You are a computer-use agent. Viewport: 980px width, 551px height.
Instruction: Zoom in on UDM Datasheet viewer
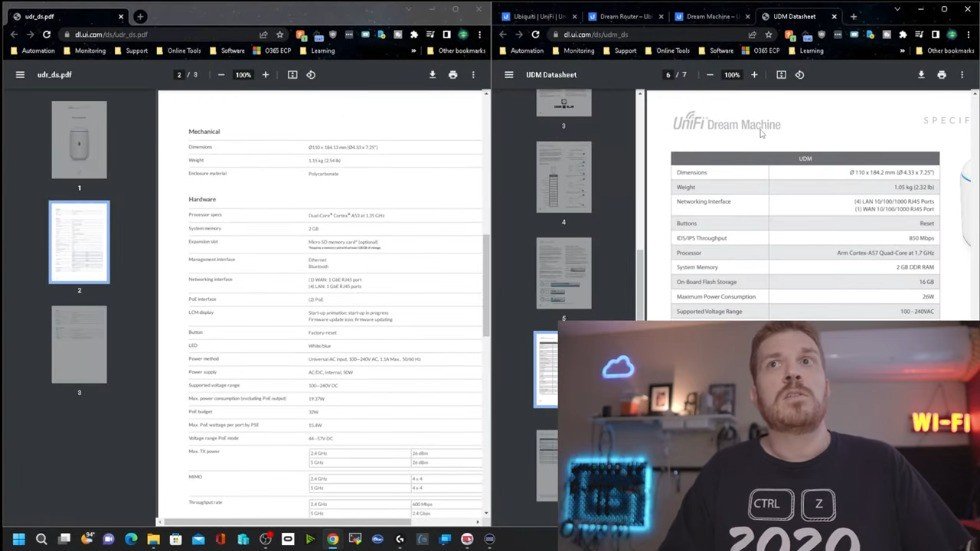[754, 75]
